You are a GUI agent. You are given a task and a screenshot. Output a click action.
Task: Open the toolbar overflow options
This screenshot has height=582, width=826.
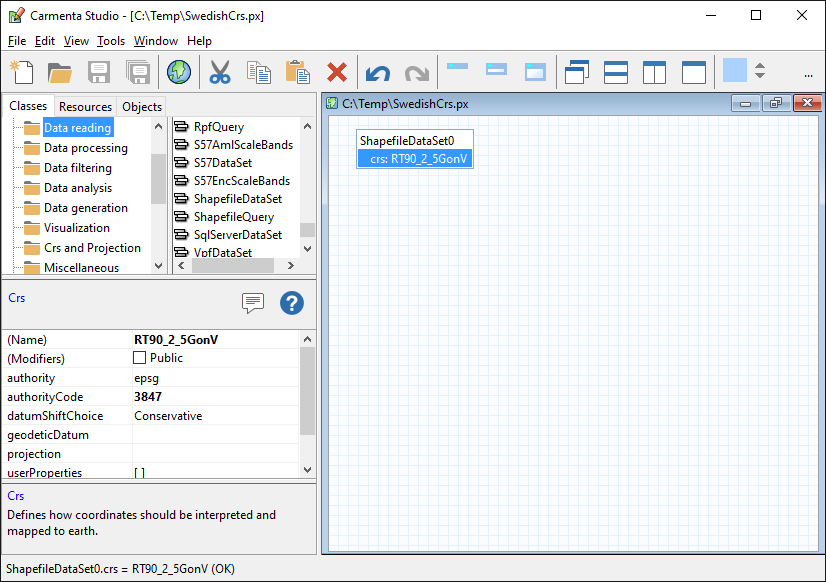808,73
